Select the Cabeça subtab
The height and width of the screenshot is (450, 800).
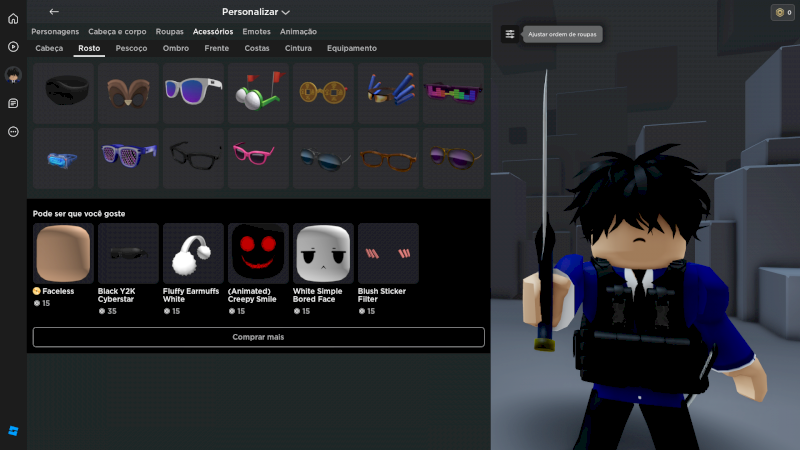pyautogui.click(x=49, y=48)
